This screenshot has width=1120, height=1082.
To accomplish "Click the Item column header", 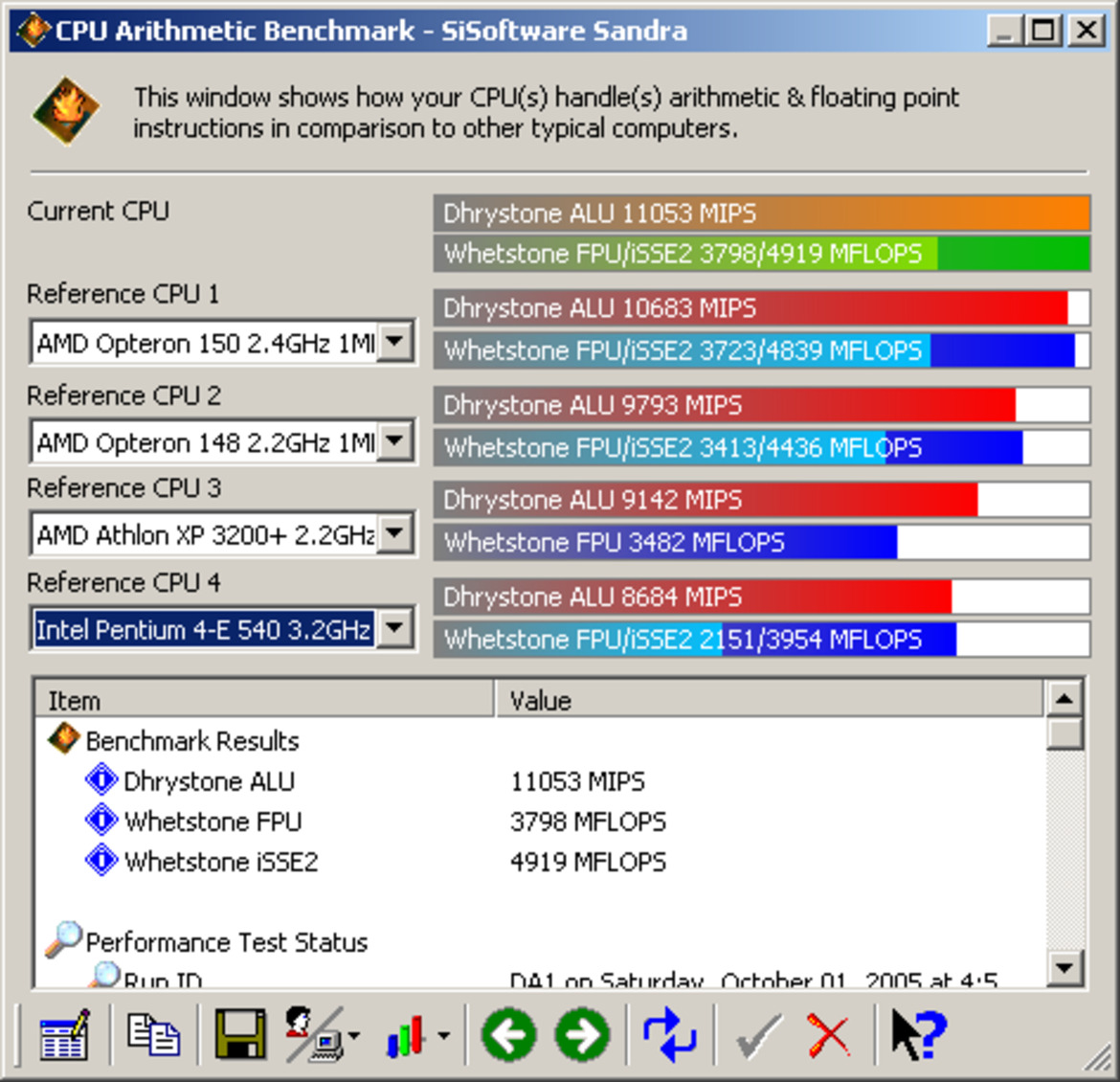I will (264, 699).
